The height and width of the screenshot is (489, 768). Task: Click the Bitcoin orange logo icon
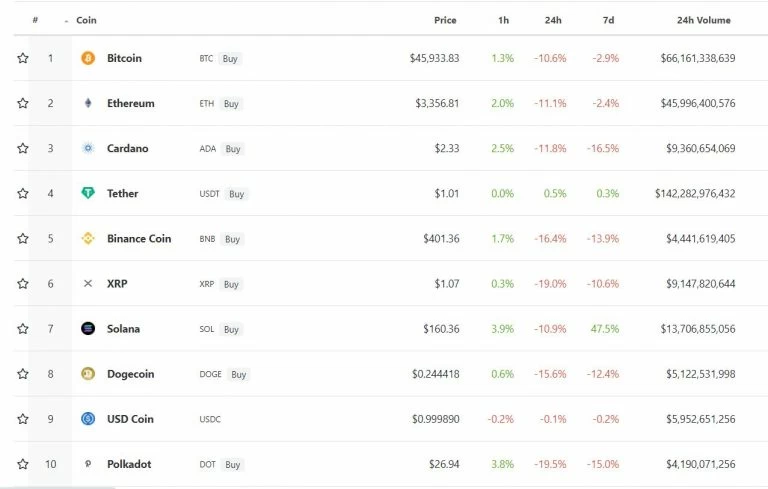pos(88,58)
